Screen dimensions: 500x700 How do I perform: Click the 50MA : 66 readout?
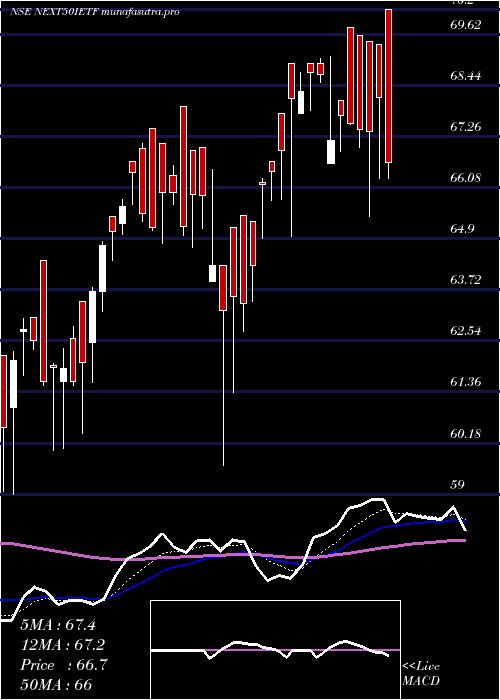pos(56,685)
